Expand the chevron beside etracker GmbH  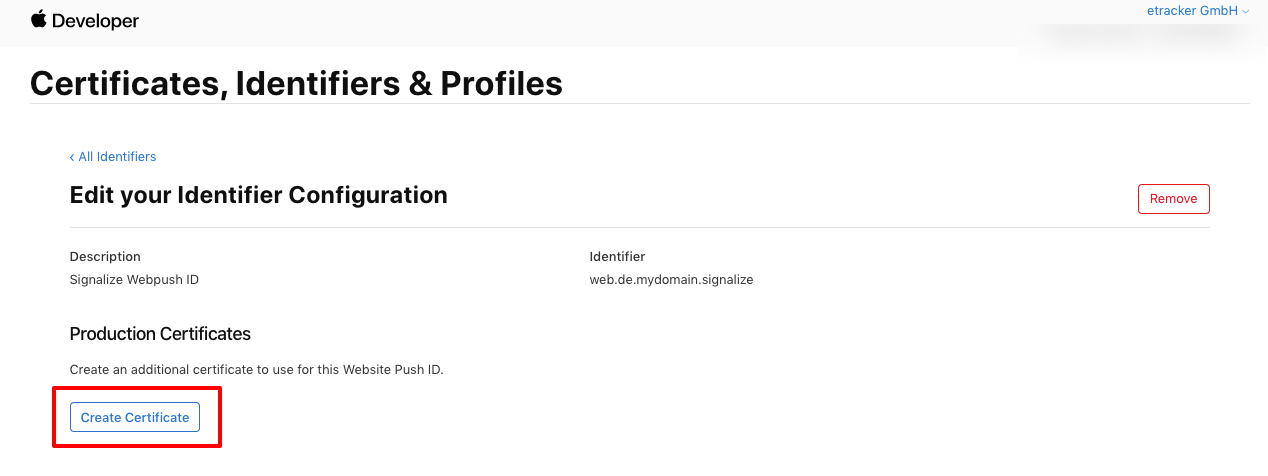pos(1246,11)
